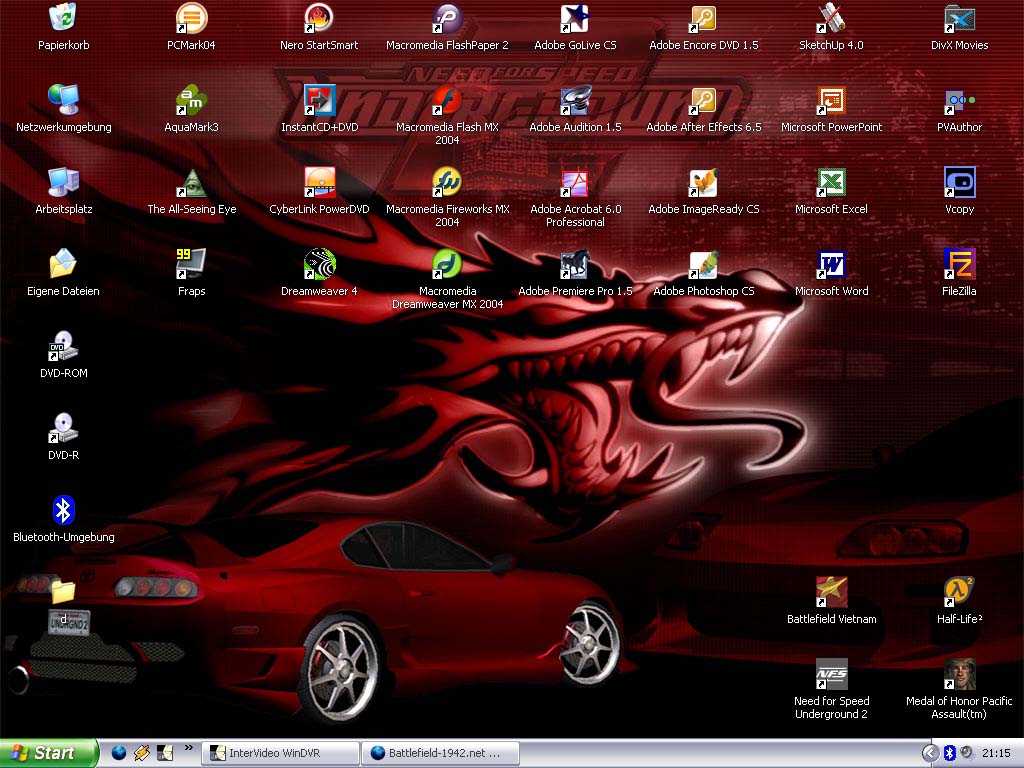This screenshot has height=768, width=1024.
Task: Click the Adobe Photoshop CS icon
Action: [703, 264]
